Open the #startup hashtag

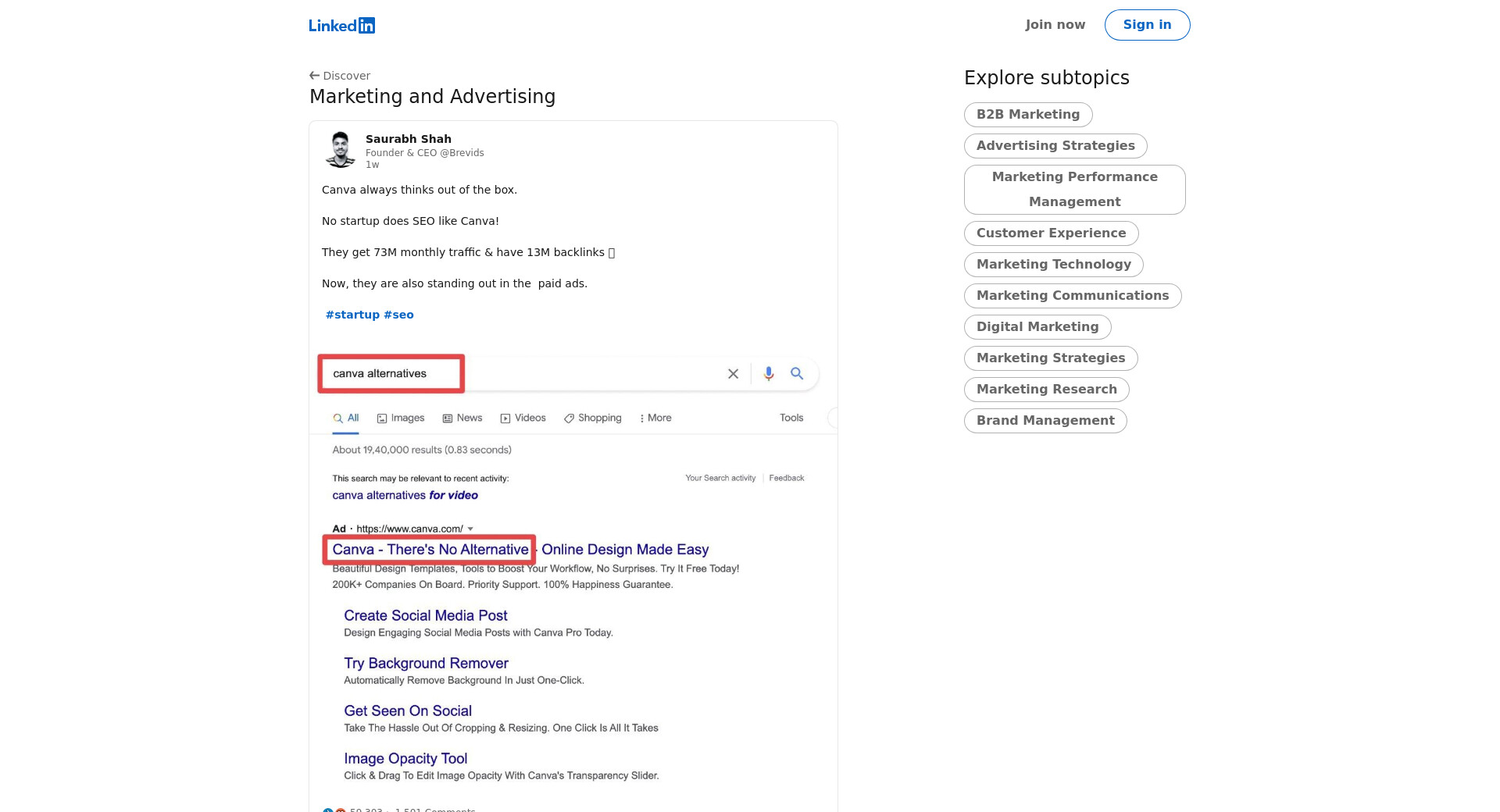pyautogui.click(x=352, y=315)
